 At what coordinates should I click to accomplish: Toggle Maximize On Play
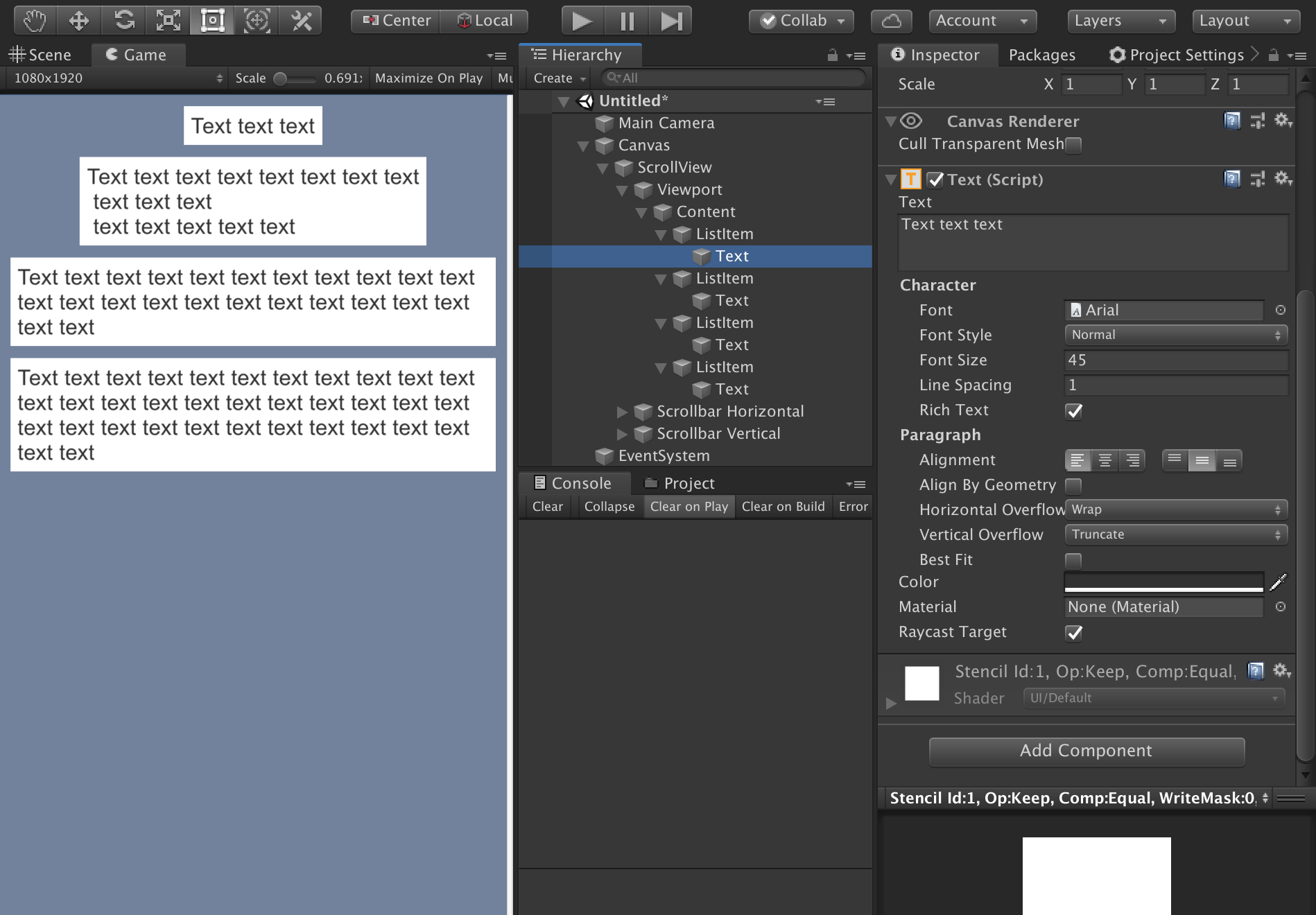pyautogui.click(x=428, y=78)
